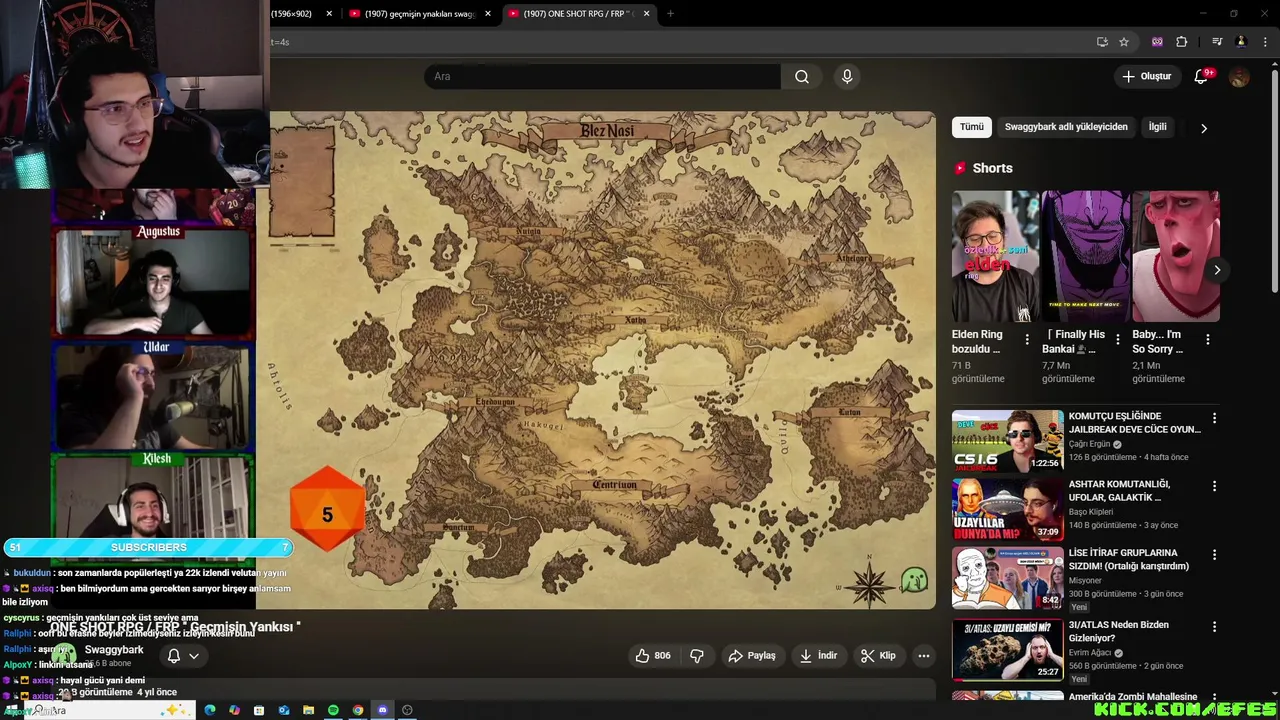1280x720 pixels.
Task: Select the Tümü filter chip
Action: [x=972, y=127]
